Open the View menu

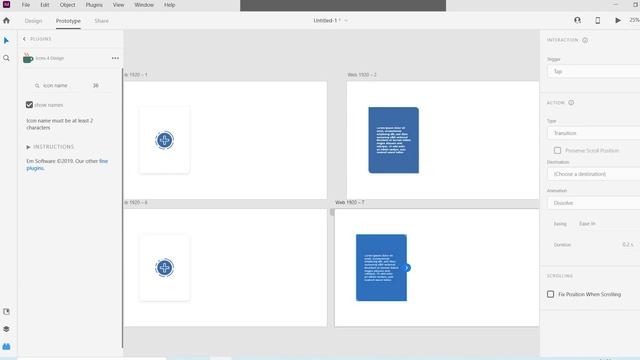click(118, 5)
